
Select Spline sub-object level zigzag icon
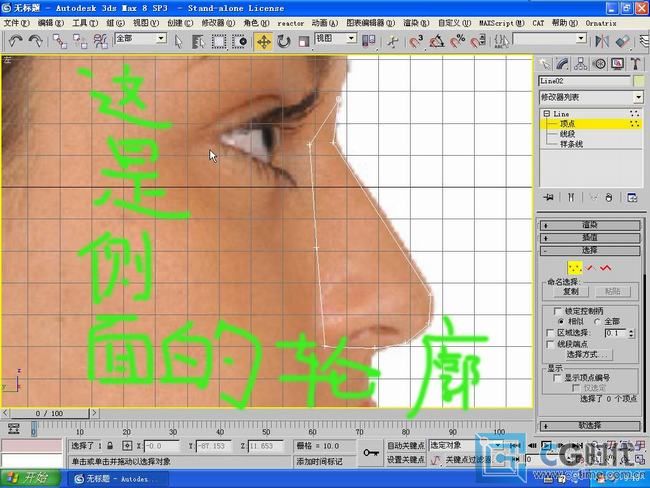(606, 268)
